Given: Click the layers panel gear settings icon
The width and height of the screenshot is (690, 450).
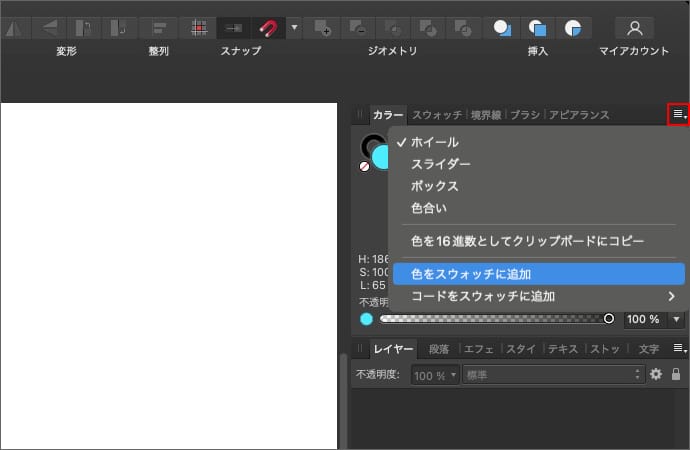Looking at the screenshot, I should [x=656, y=375].
